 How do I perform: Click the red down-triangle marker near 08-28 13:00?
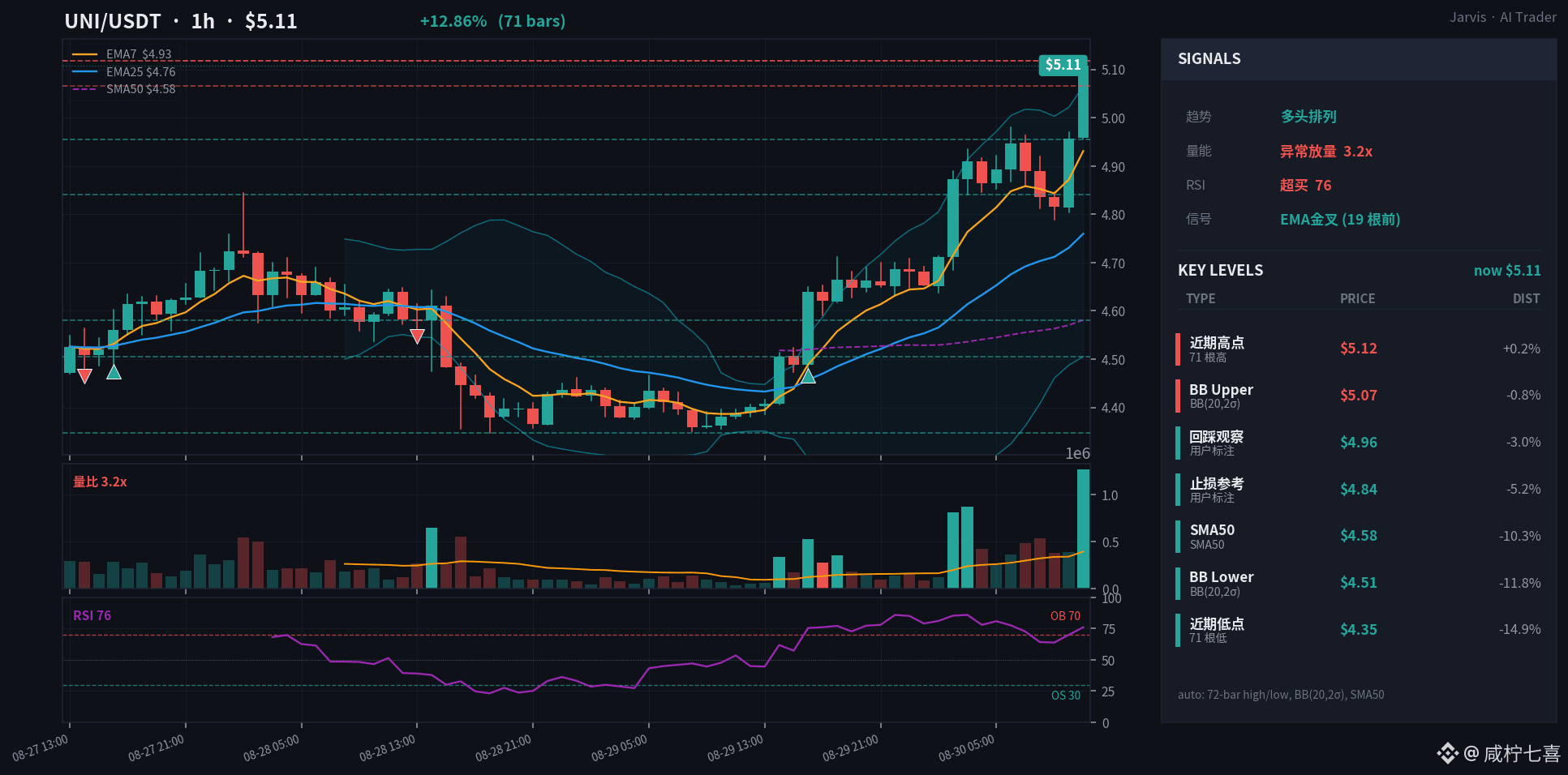pos(418,336)
